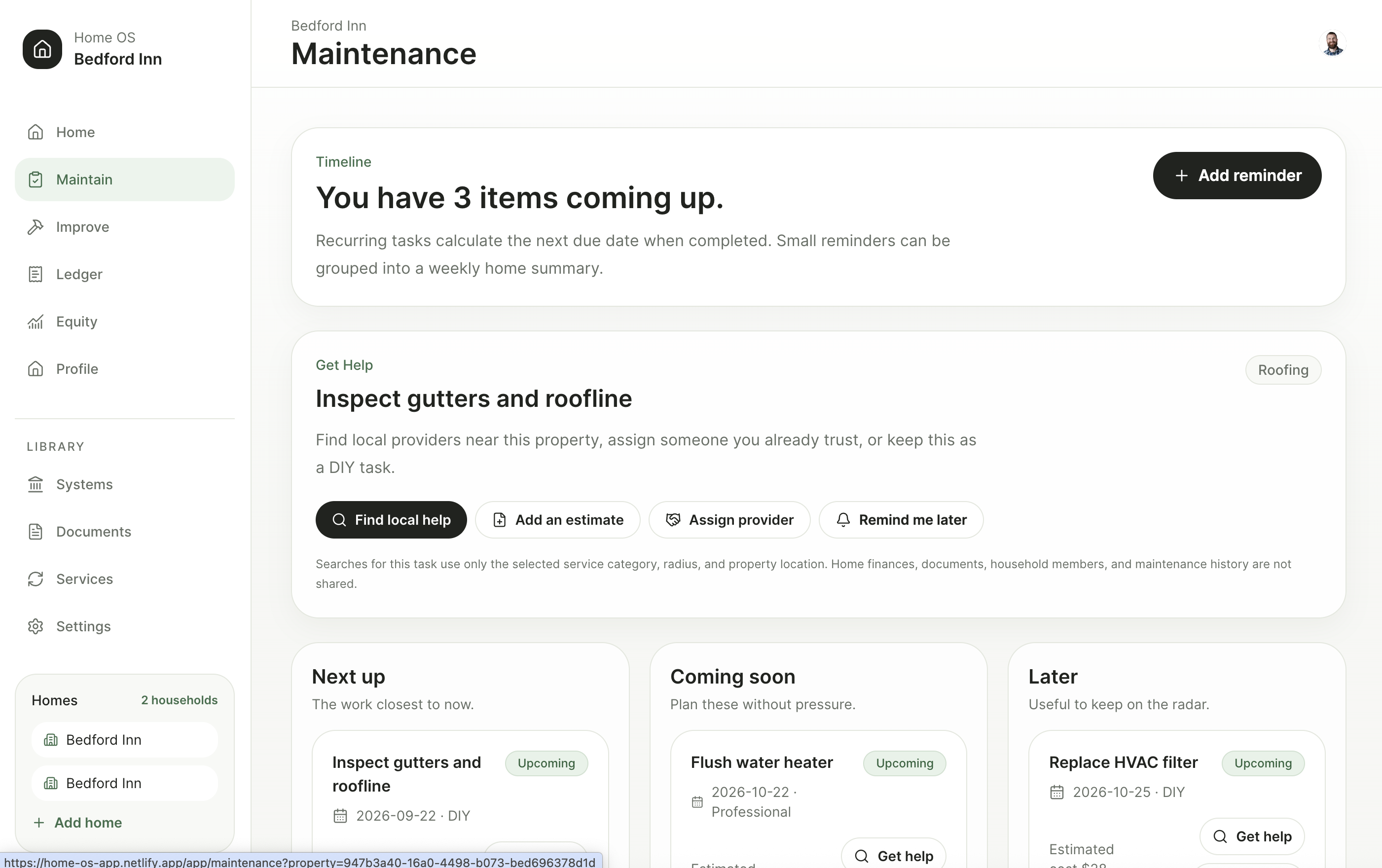The image size is (1382, 868).
Task: Click the magnifier icon in Find local help
Action: [x=339, y=520]
